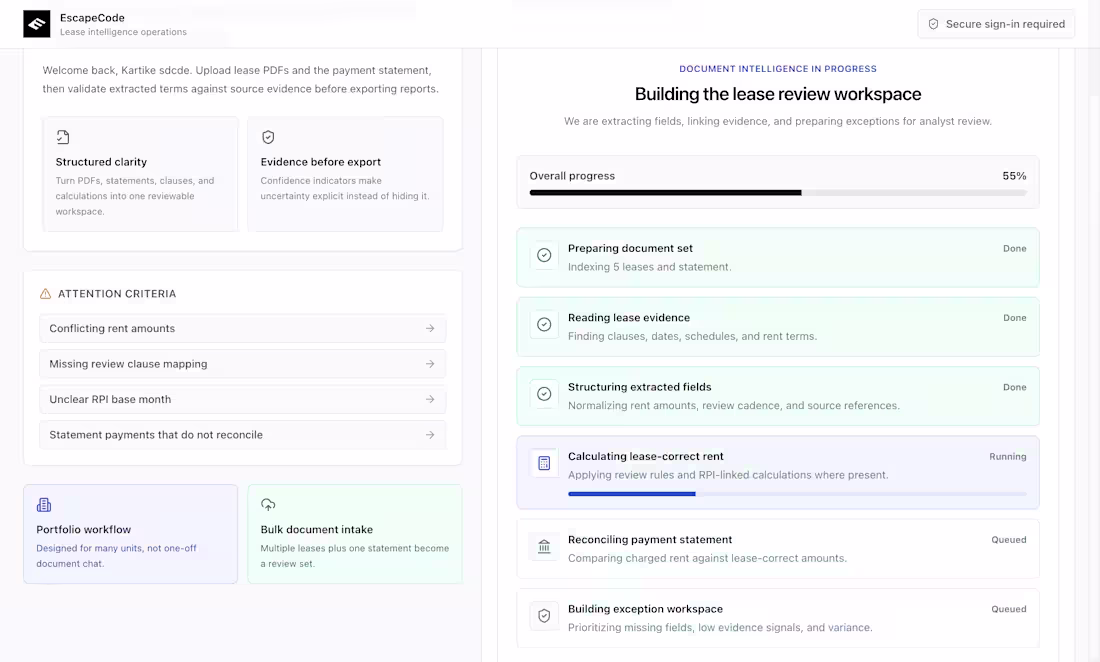The height and width of the screenshot is (662, 1100).
Task: Click the 55% progress value
Action: (x=1014, y=176)
